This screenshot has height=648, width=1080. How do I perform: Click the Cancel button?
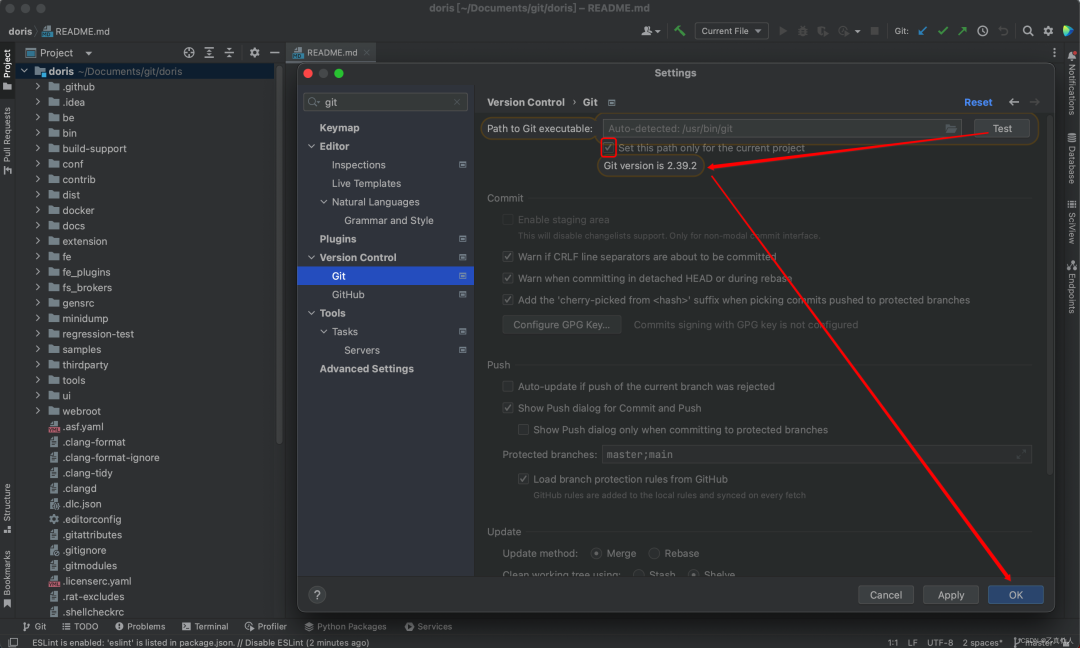886,595
